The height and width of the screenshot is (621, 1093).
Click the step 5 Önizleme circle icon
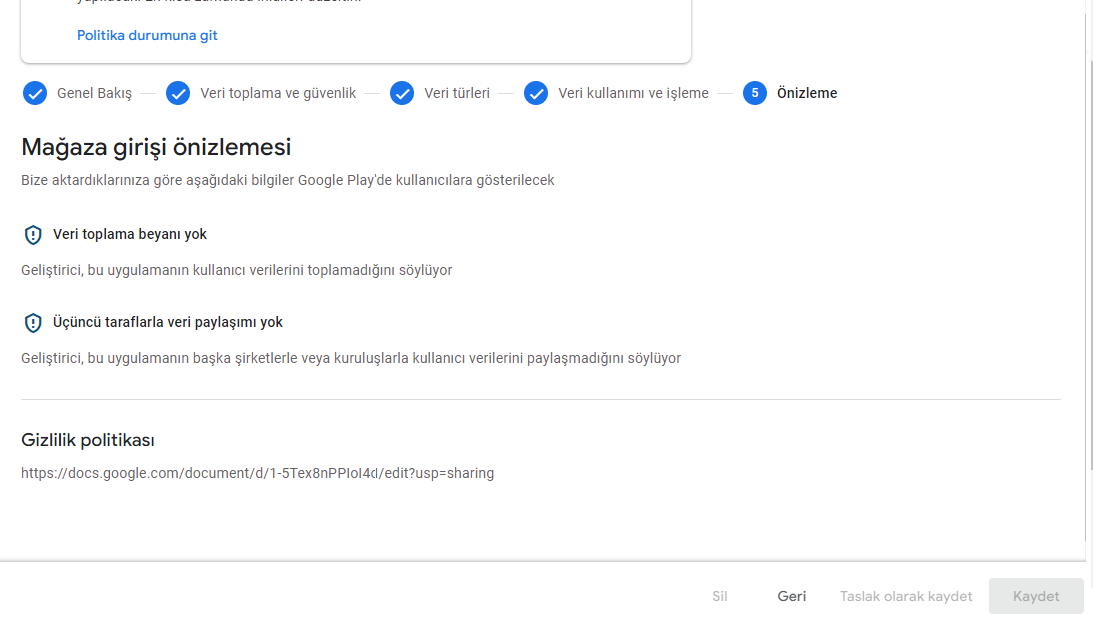coord(754,93)
